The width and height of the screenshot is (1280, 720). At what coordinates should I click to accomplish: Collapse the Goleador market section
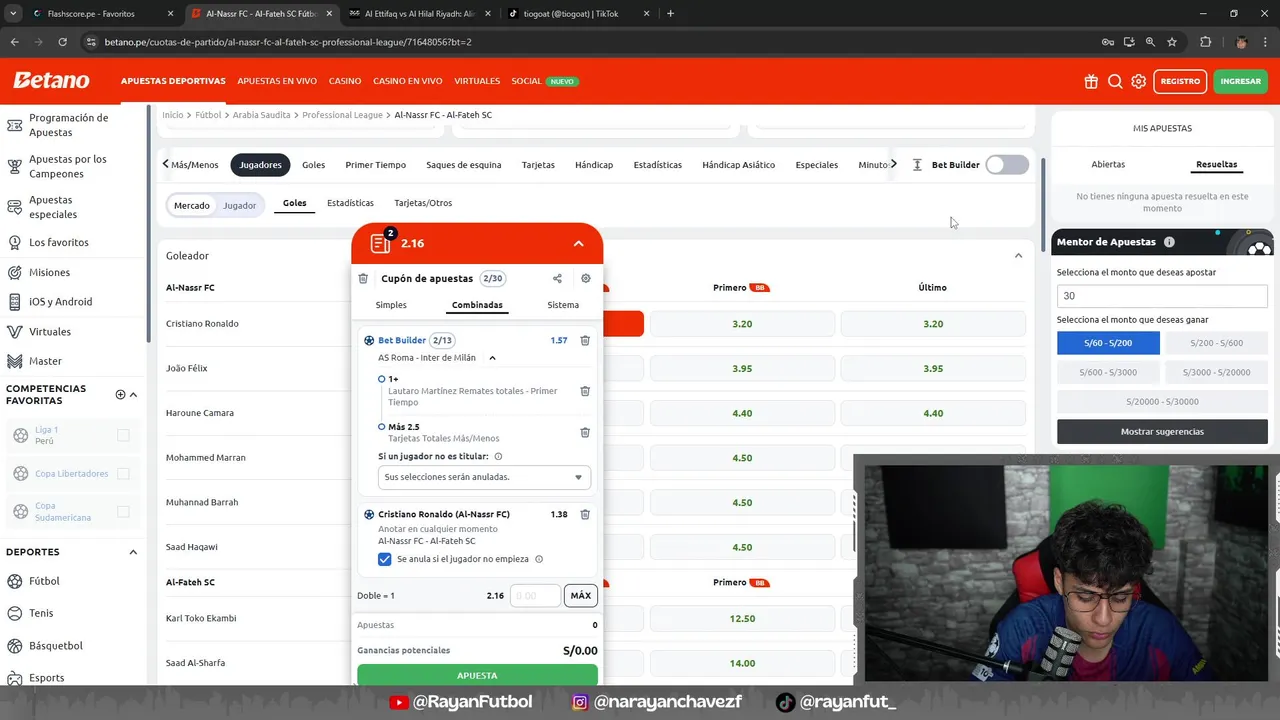[1018, 256]
